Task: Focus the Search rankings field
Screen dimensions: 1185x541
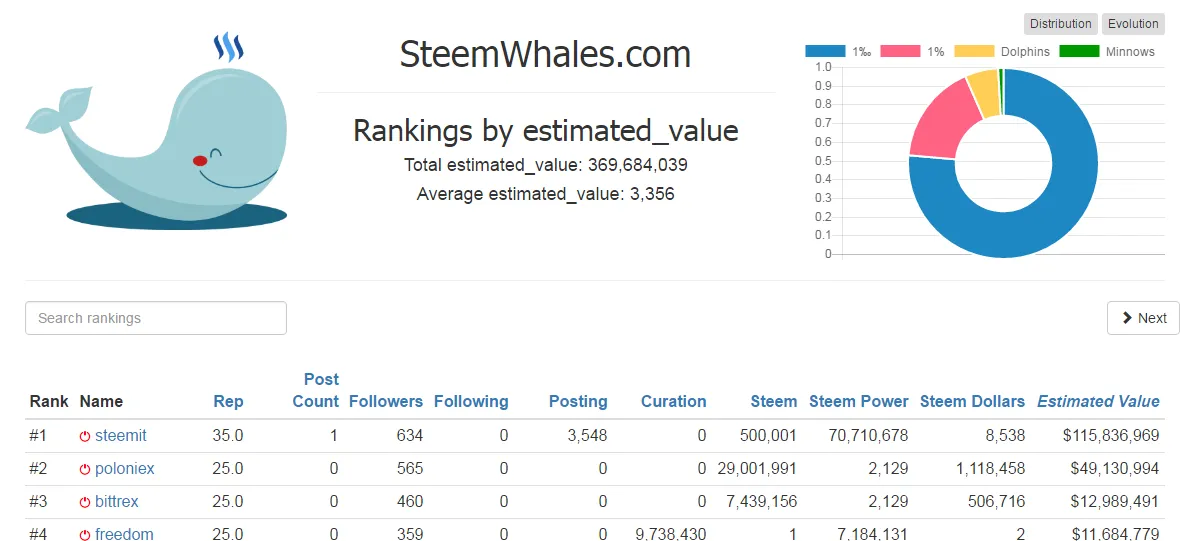Action: [x=156, y=318]
